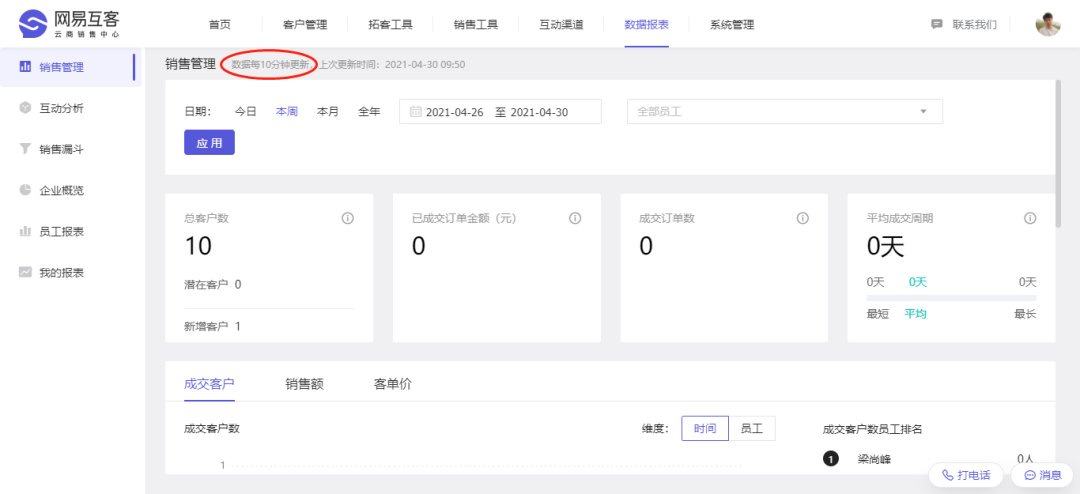Click the 联系我们 link
Image resolution: width=1080 pixels, height=494 pixels.
pyautogui.click(x=975, y=24)
